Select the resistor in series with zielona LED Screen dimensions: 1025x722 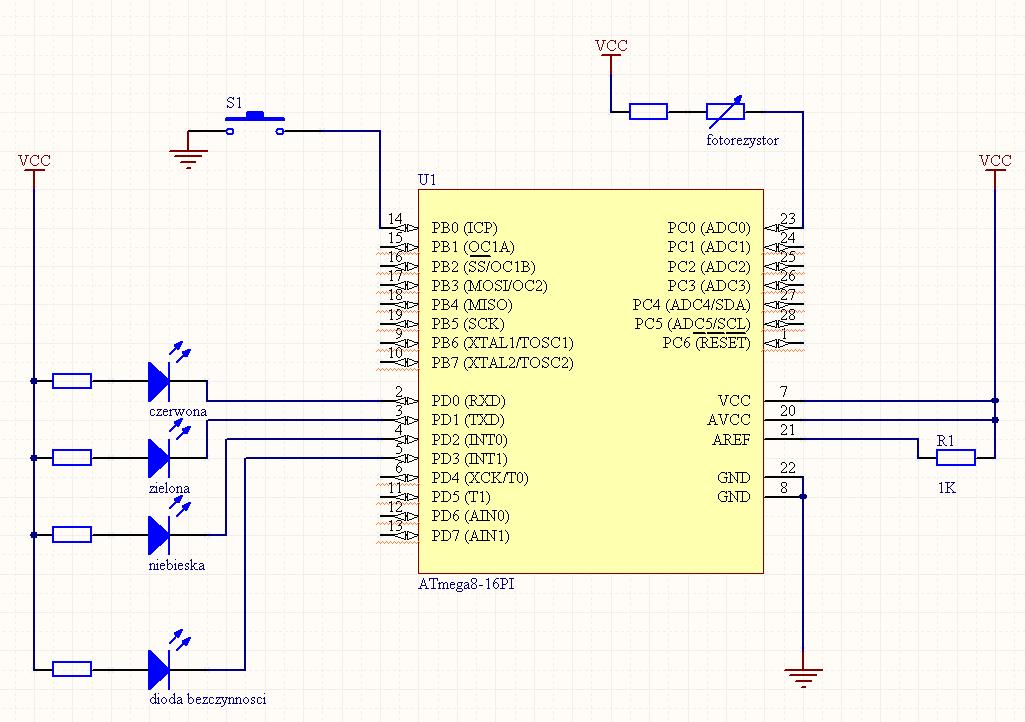point(72,458)
